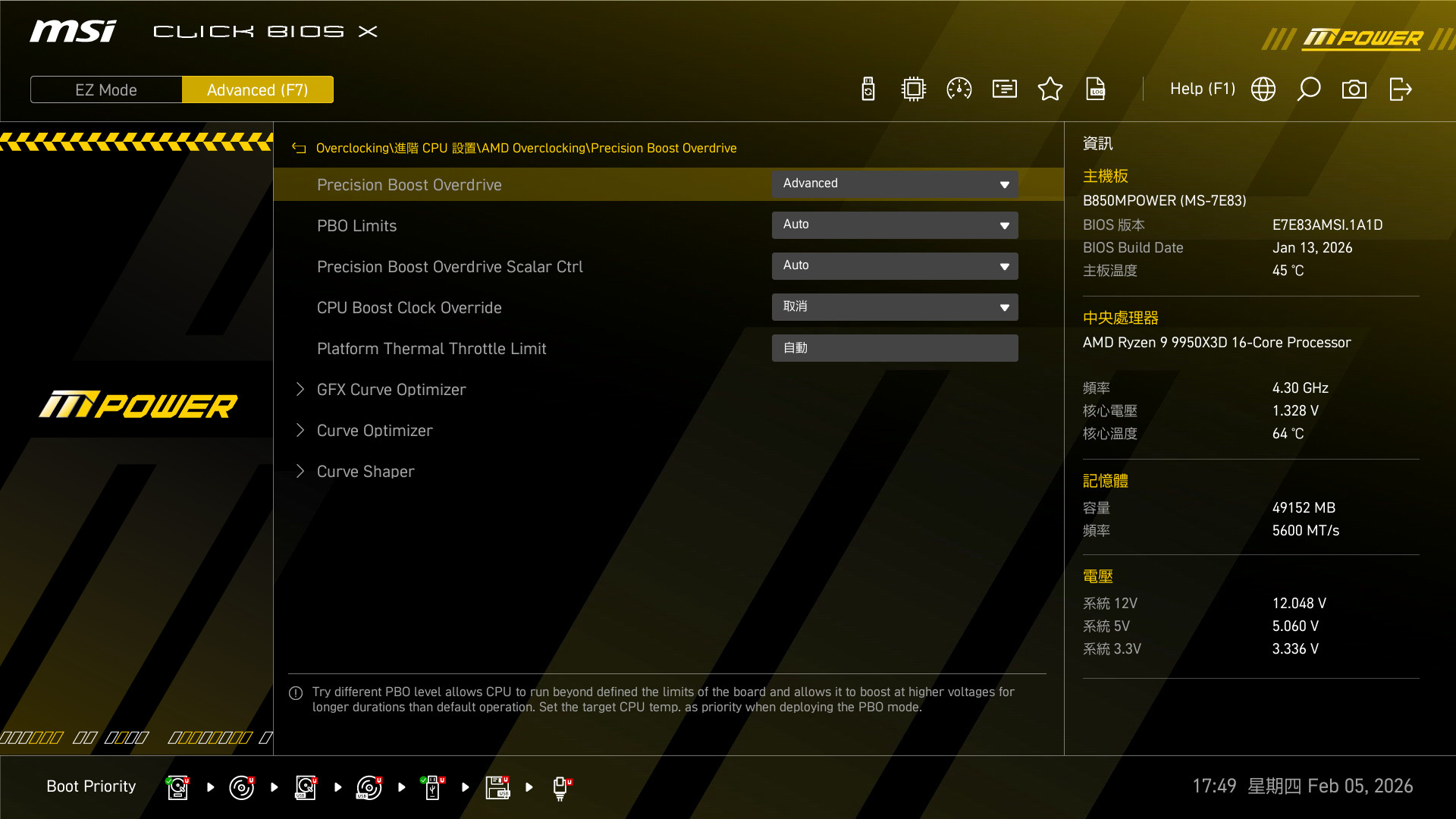Click the exit door icon
This screenshot has width=1456, height=819.
click(1400, 89)
